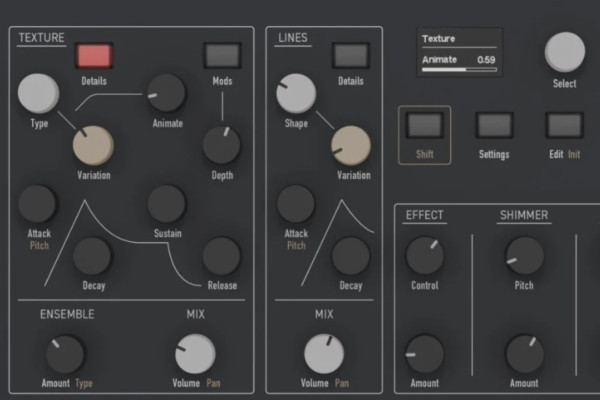600x400 pixels.
Task: Click the Mods Depth knob
Action: [222, 145]
